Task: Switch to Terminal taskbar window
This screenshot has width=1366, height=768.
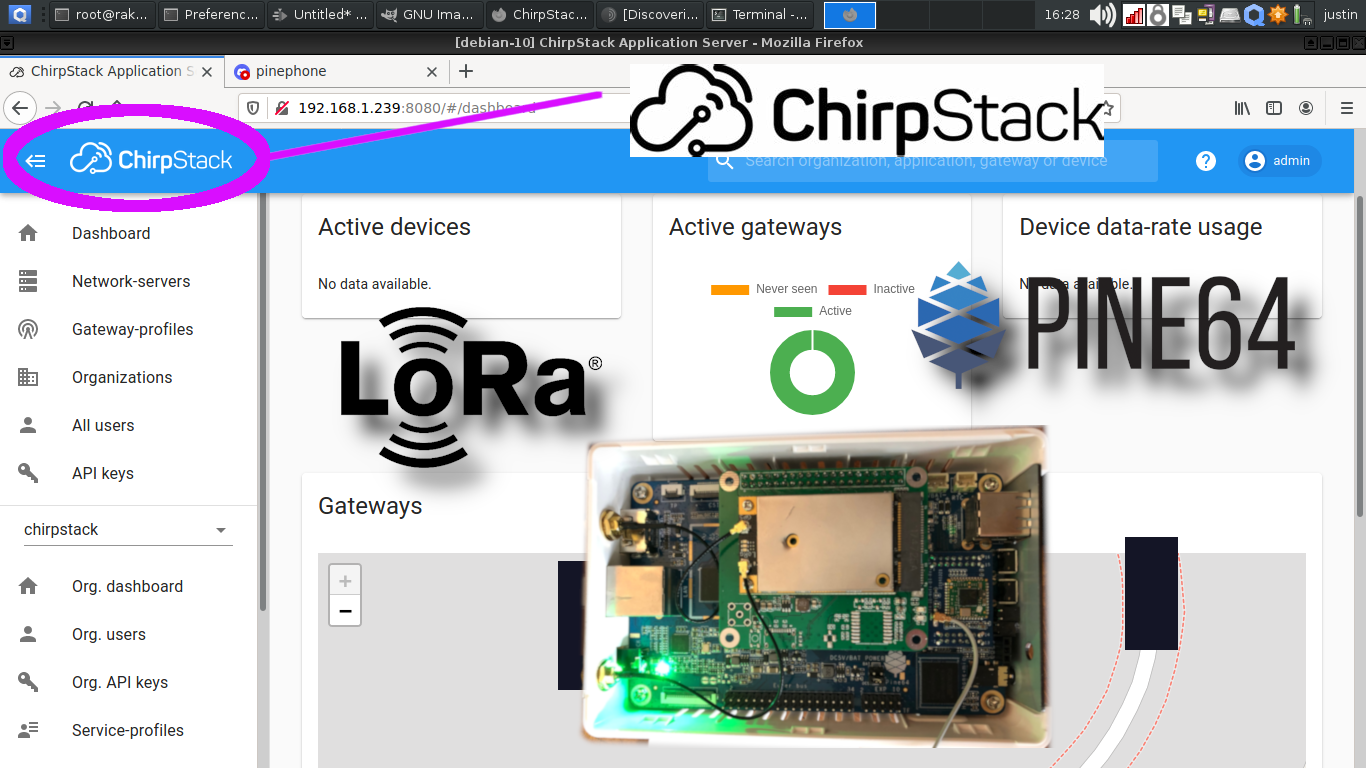Action: [x=758, y=15]
